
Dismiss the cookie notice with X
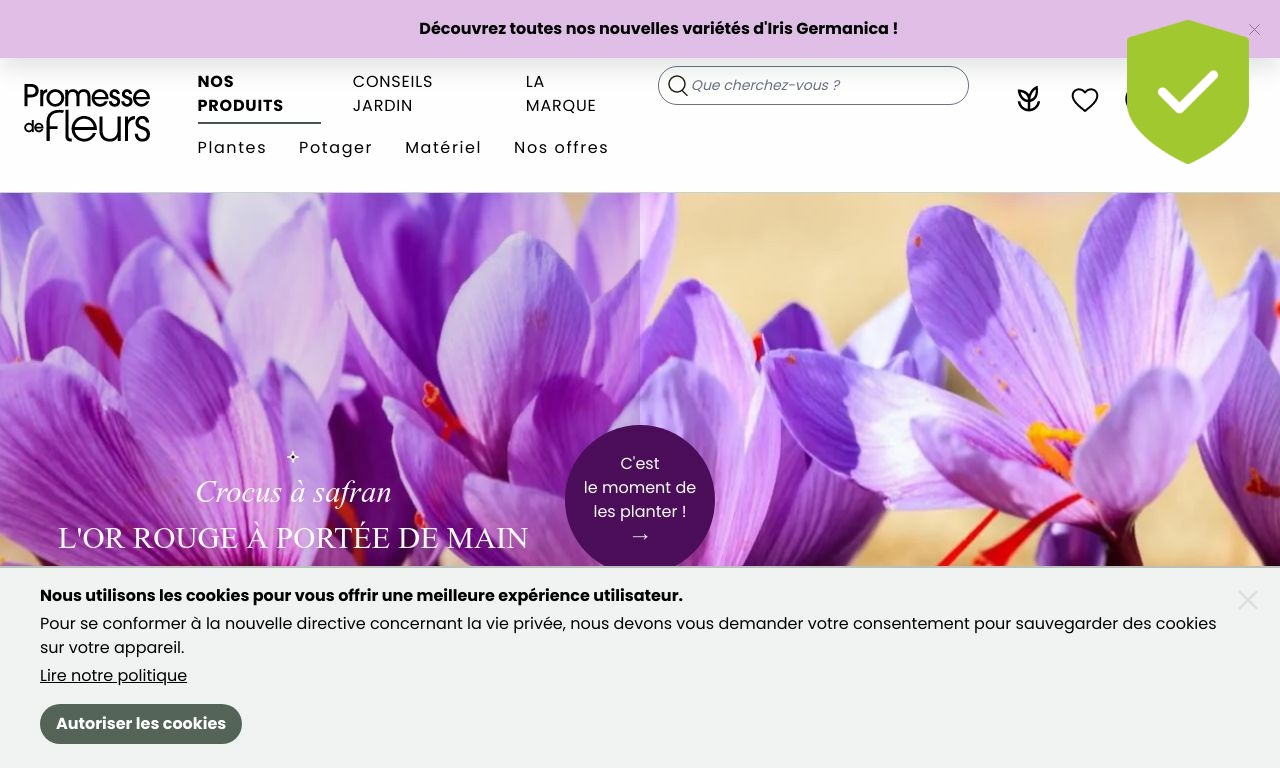click(x=1247, y=600)
